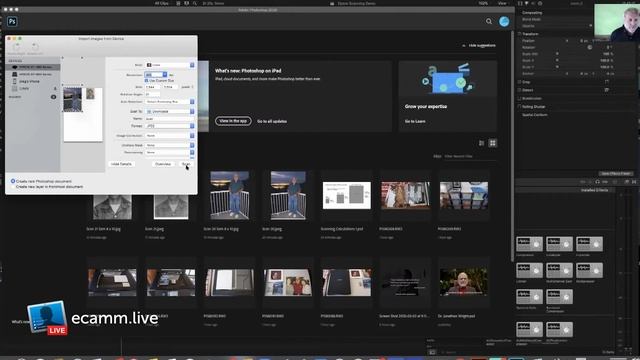Screen dimensions: 640x360
Task: Open the 100% zoom menu in viewer
Action: (x=484, y=3)
